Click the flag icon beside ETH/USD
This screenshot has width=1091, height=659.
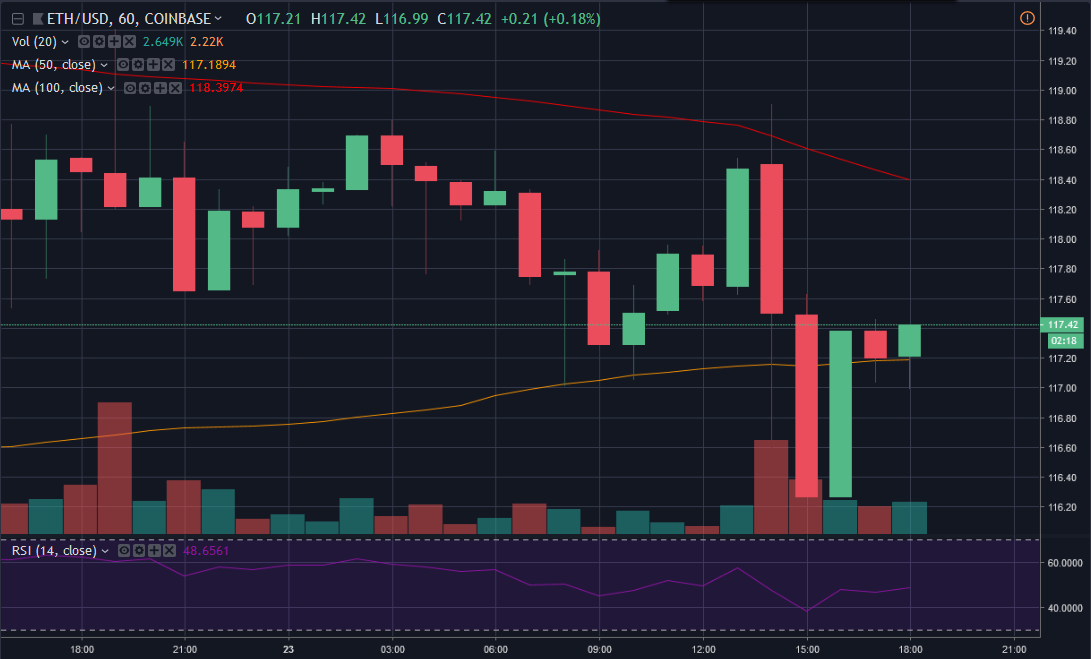click(x=38, y=19)
